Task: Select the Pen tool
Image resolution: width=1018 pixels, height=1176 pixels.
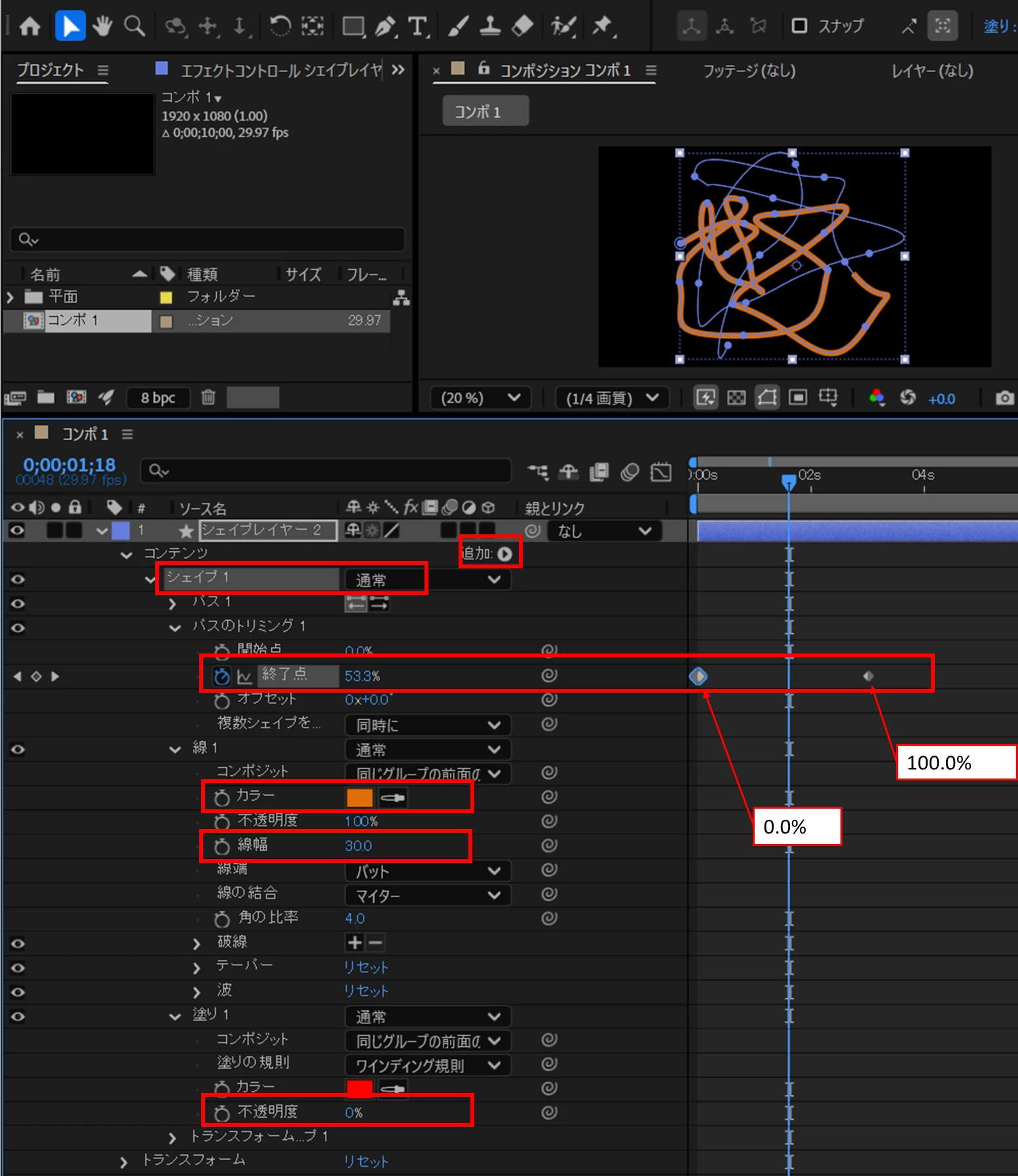Action: click(x=386, y=26)
